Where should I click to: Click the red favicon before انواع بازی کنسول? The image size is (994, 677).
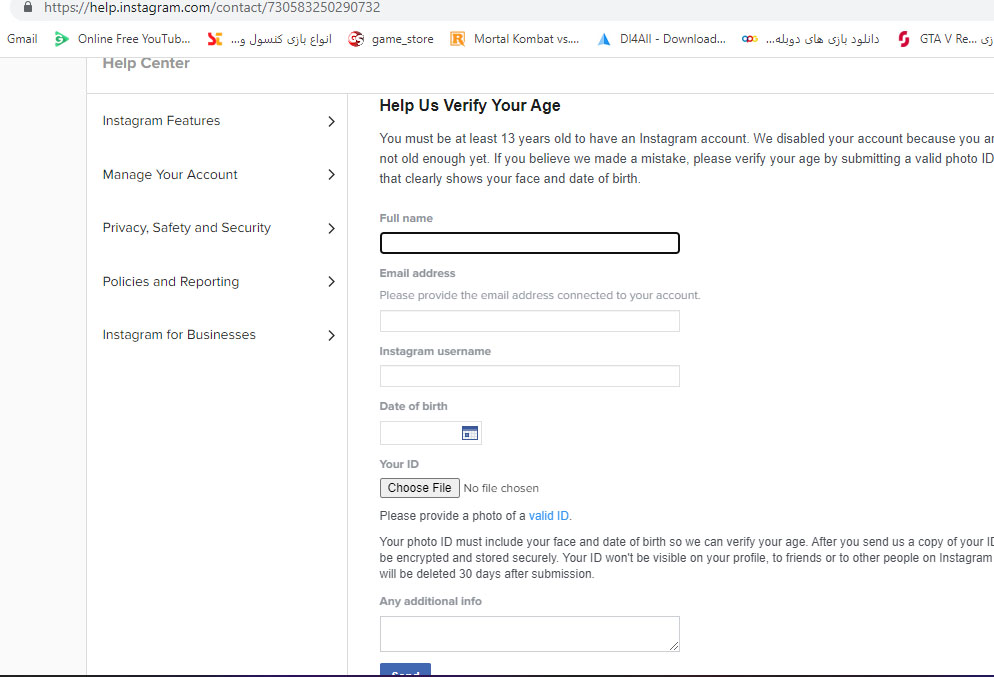click(215, 39)
